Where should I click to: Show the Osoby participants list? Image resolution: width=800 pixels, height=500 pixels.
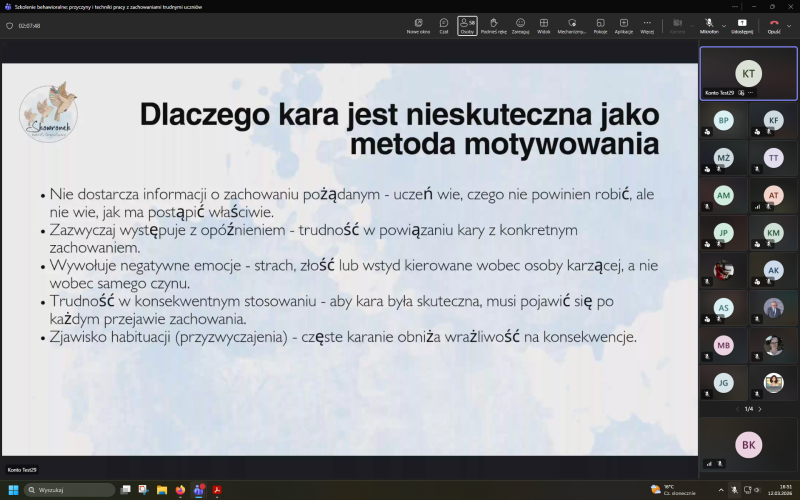point(467,25)
